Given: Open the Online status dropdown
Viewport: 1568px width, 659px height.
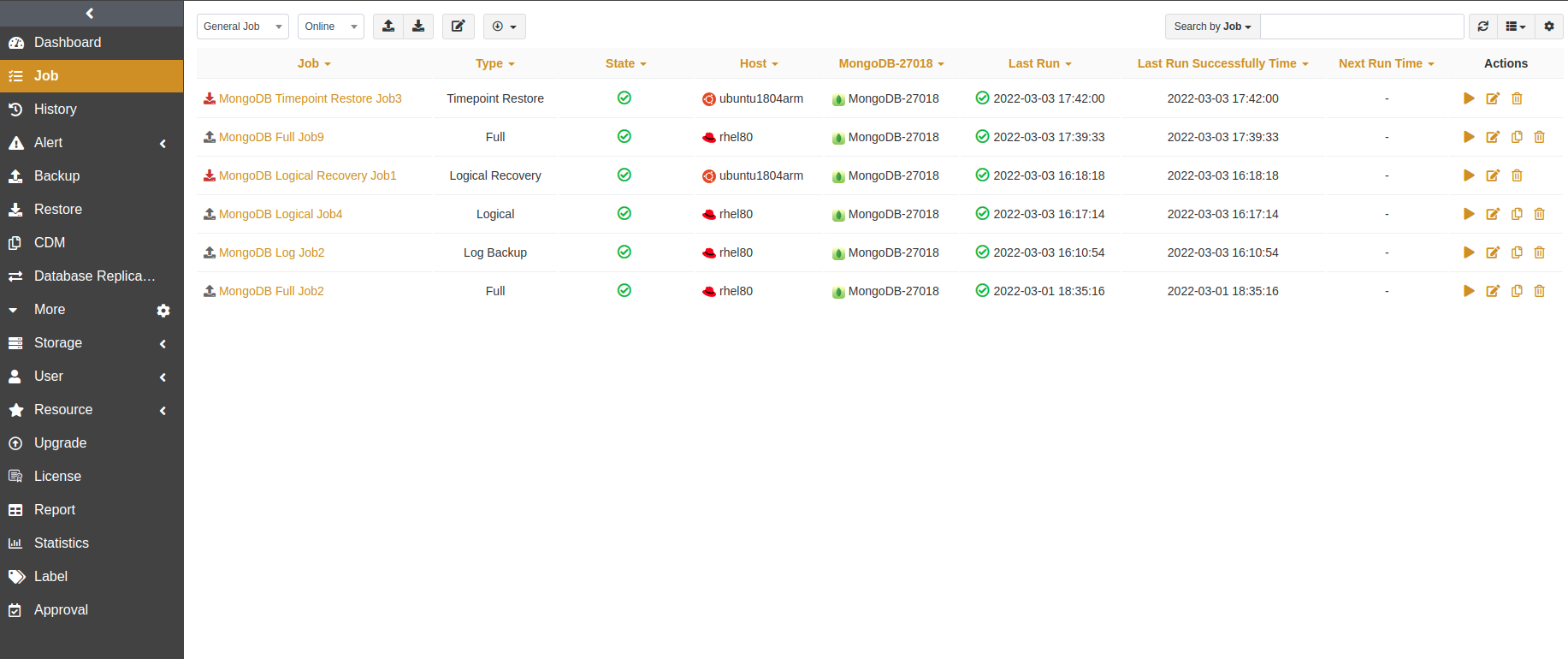Looking at the screenshot, I should (331, 27).
